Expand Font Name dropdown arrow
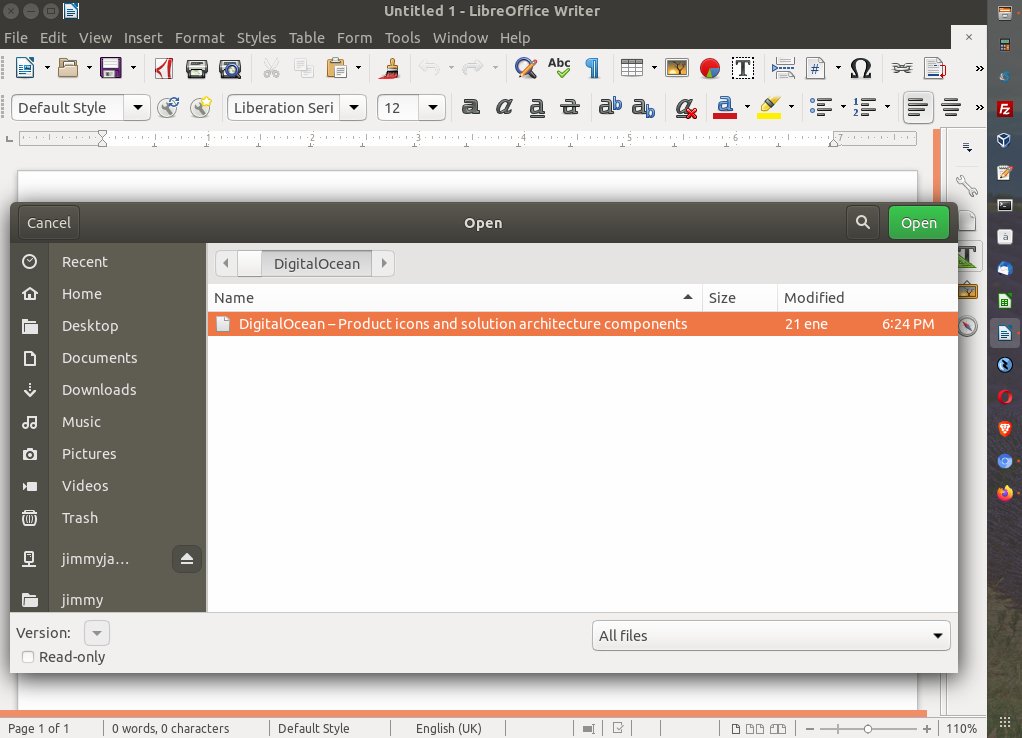The width and height of the screenshot is (1022, 738). pos(354,108)
